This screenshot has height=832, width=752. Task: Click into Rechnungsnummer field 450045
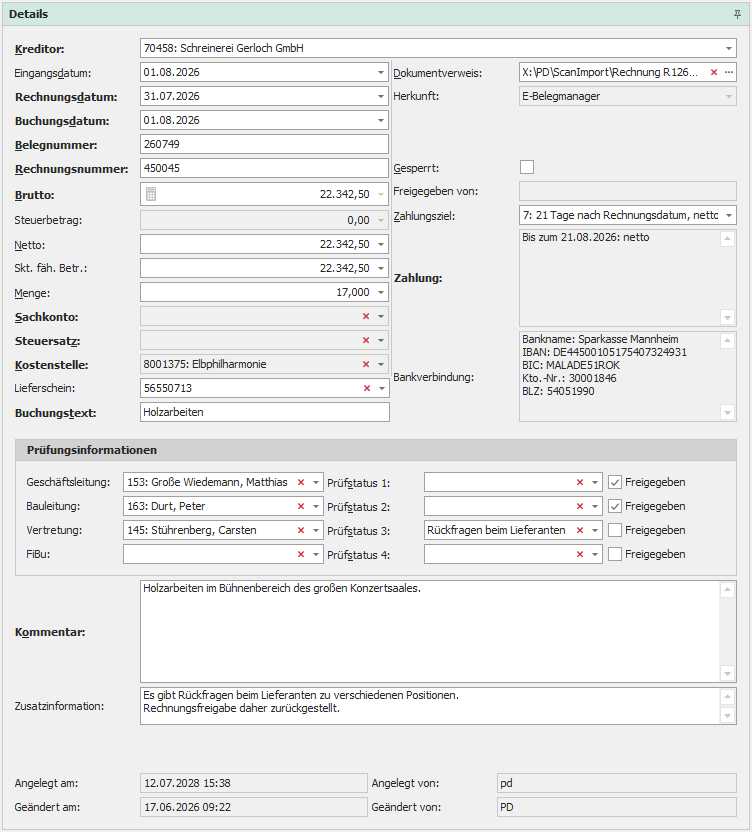pyautogui.click(x=264, y=168)
